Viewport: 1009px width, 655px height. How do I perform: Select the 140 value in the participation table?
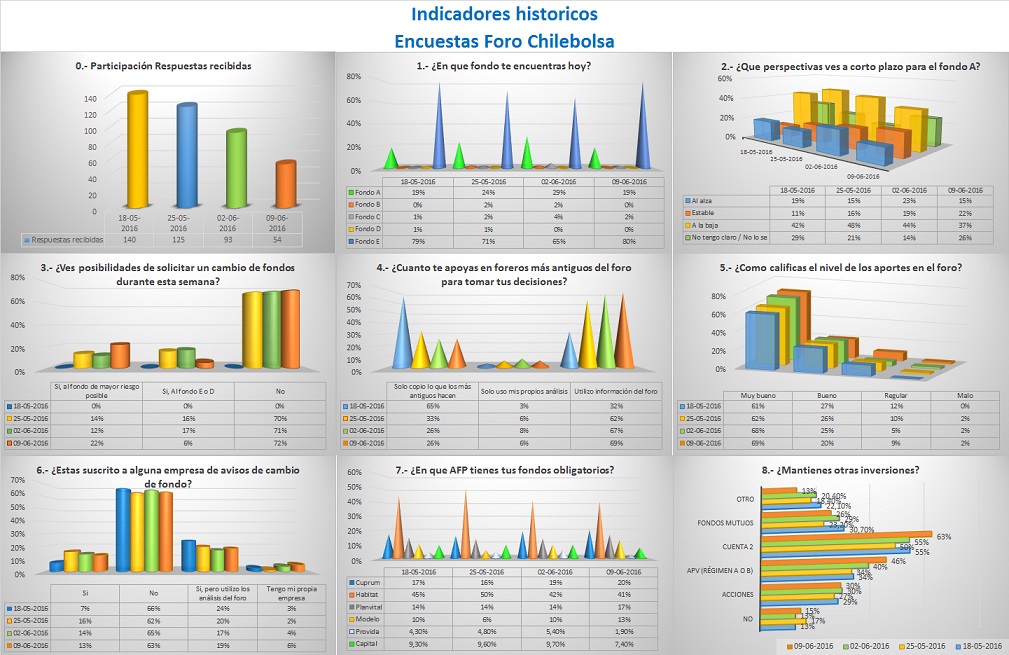130,239
